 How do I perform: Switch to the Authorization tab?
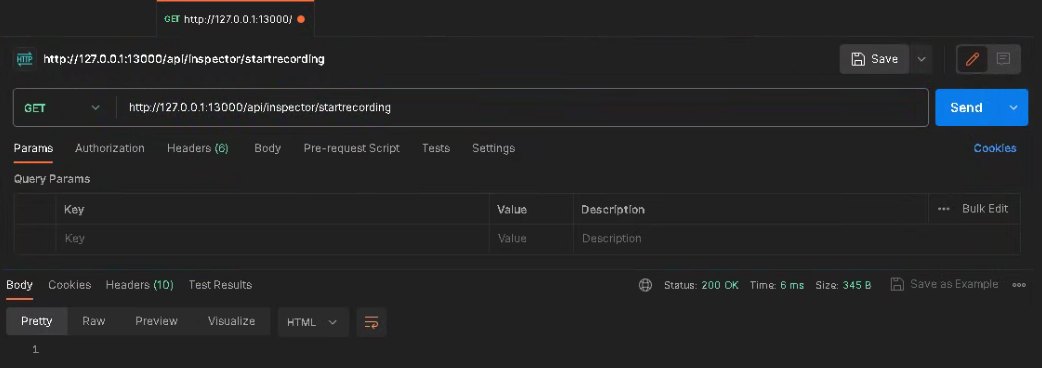pyautogui.click(x=110, y=148)
